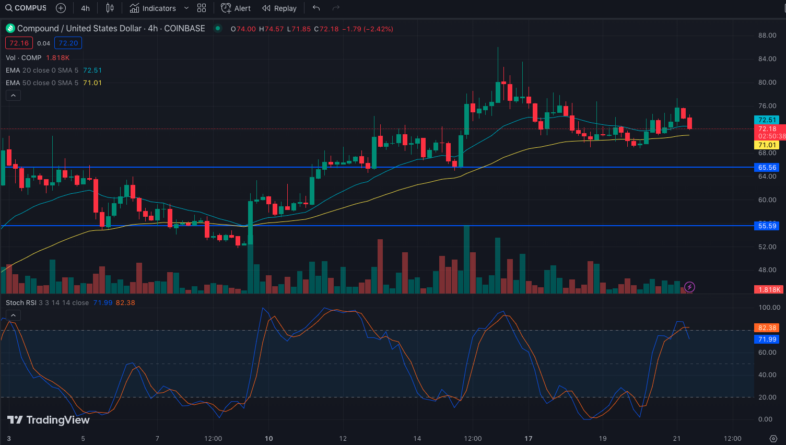786x445 pixels.
Task: Expand the favorite indicators dropdown arrow
Action: click(186, 8)
